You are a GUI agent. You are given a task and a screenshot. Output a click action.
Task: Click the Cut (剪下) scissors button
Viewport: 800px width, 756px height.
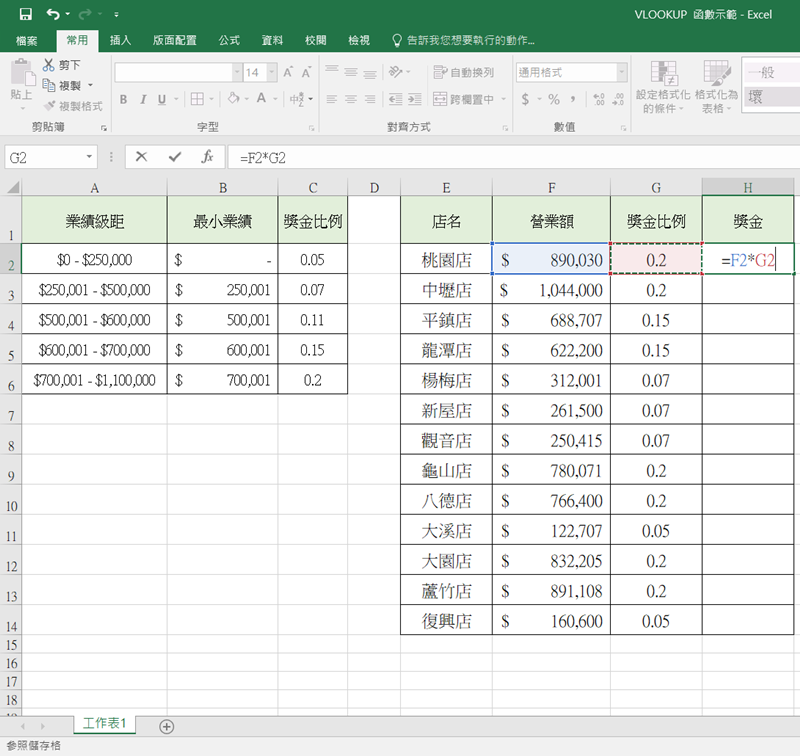(x=62, y=65)
